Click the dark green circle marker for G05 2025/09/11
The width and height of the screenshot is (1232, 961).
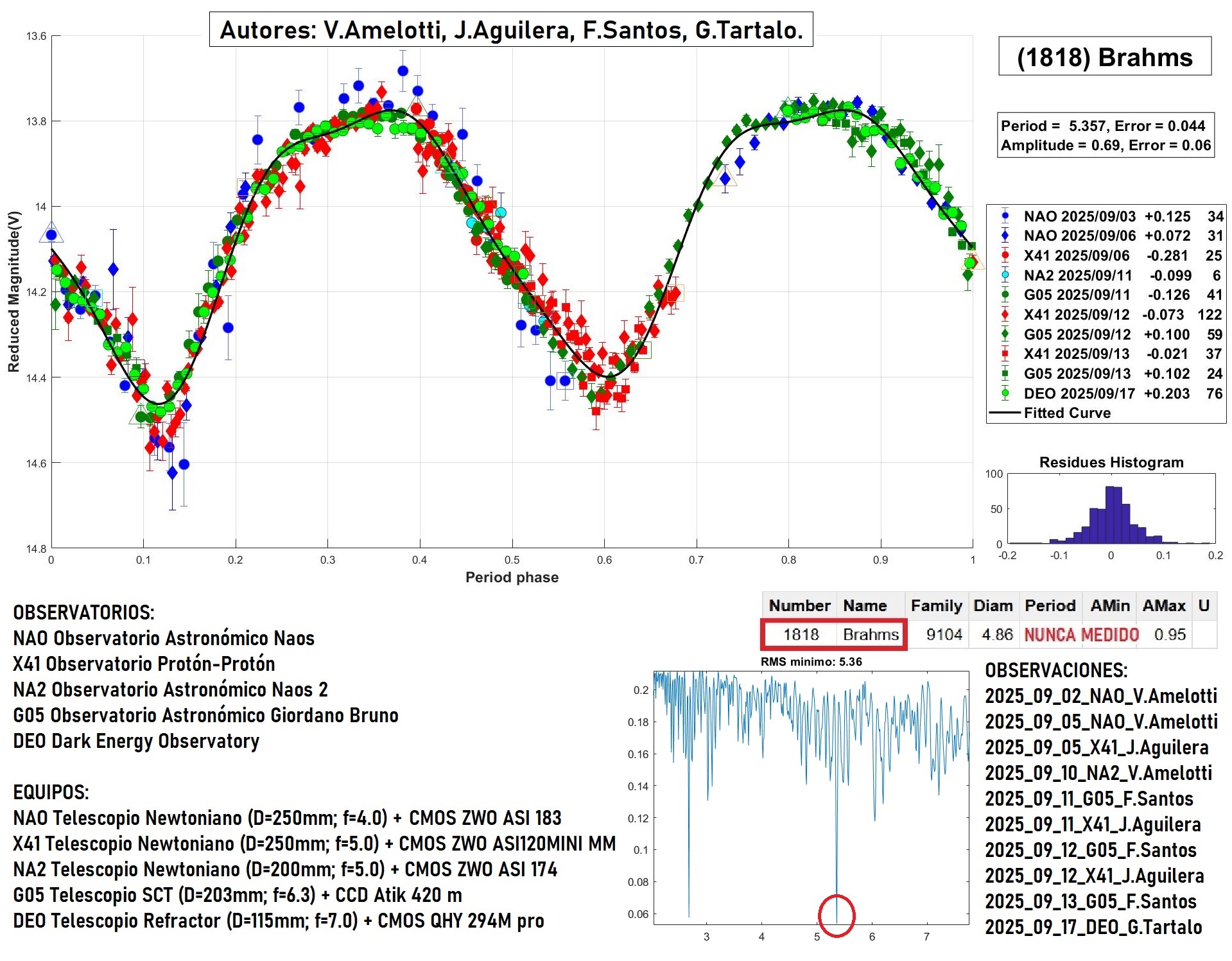(1005, 295)
